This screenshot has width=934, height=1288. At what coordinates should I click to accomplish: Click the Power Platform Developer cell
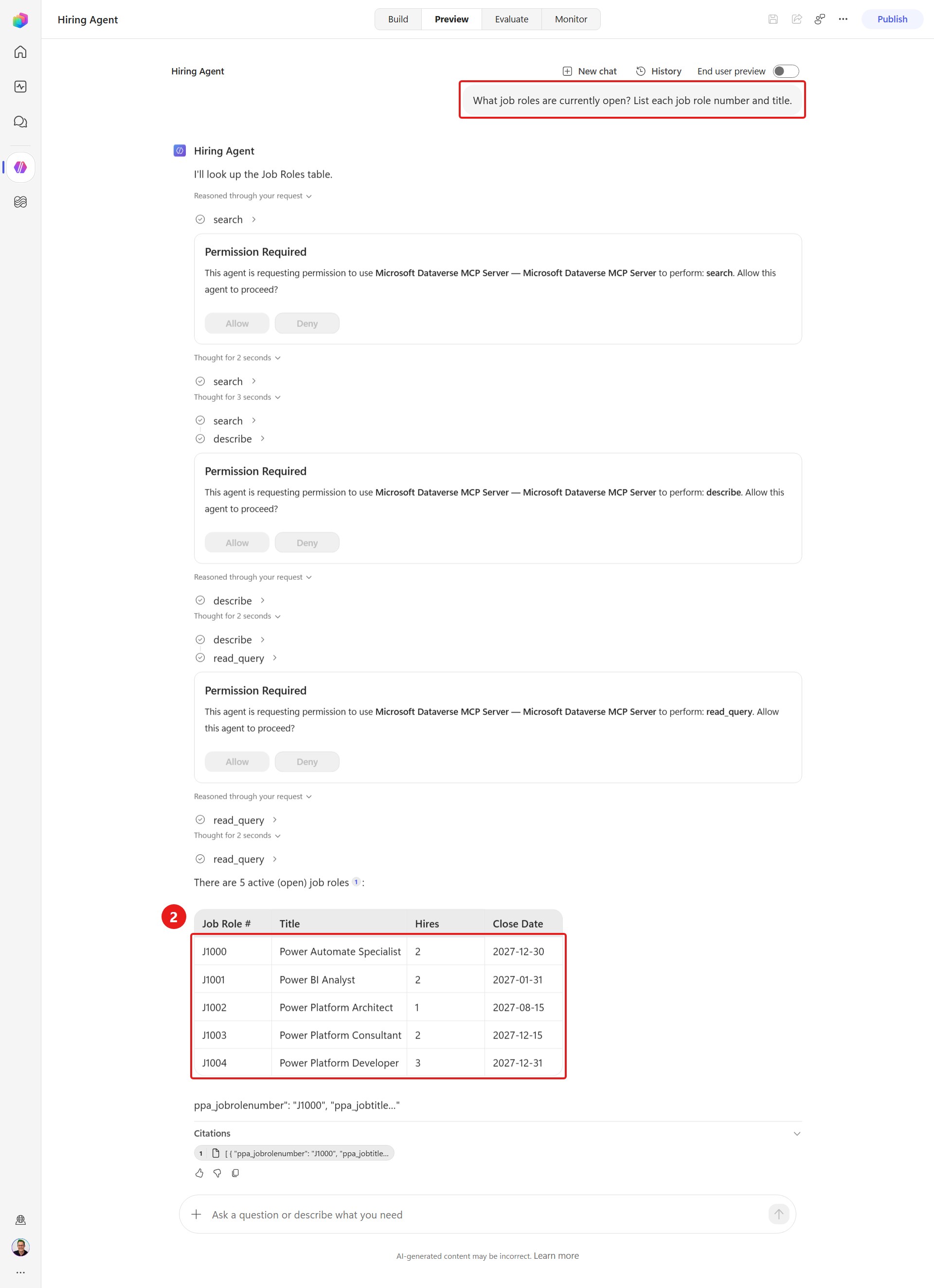pyautogui.click(x=339, y=1063)
